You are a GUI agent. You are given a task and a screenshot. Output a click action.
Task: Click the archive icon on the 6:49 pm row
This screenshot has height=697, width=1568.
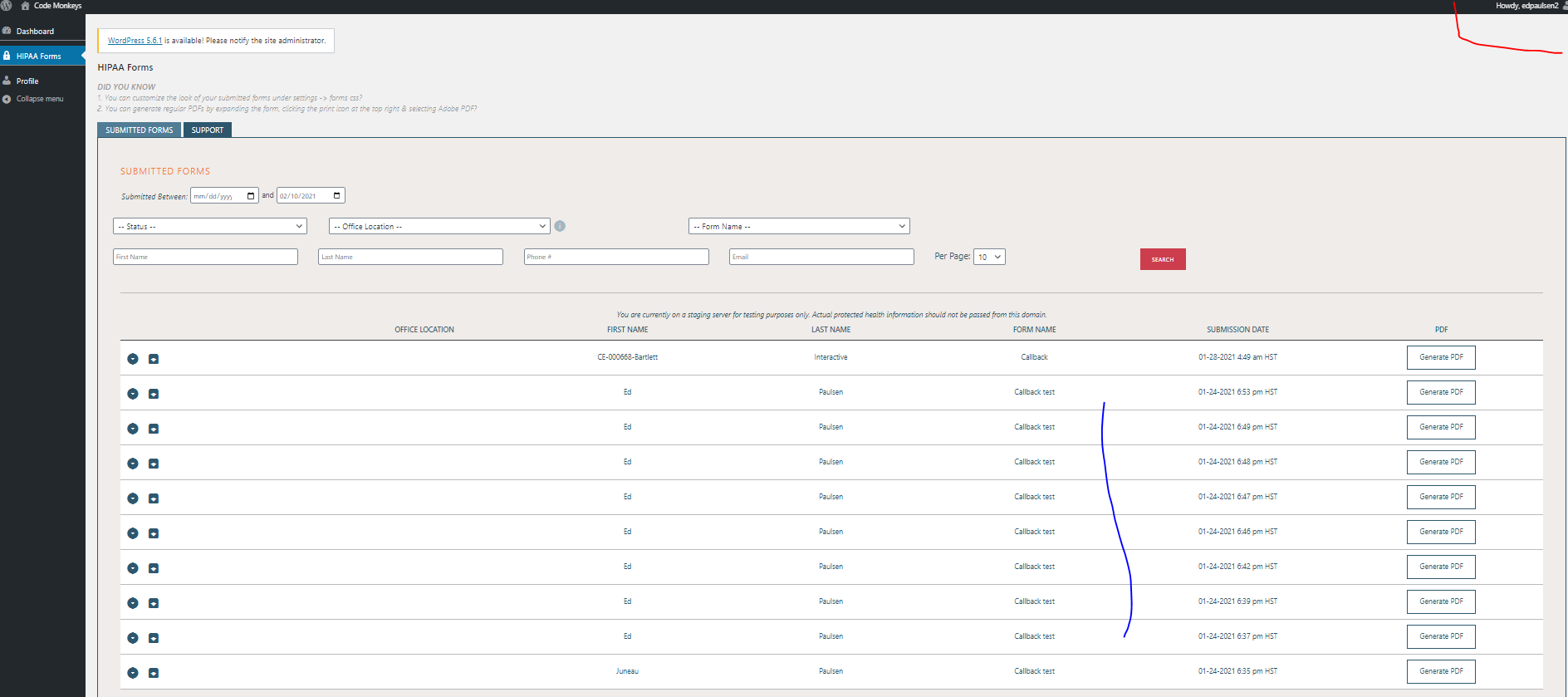pyautogui.click(x=154, y=429)
